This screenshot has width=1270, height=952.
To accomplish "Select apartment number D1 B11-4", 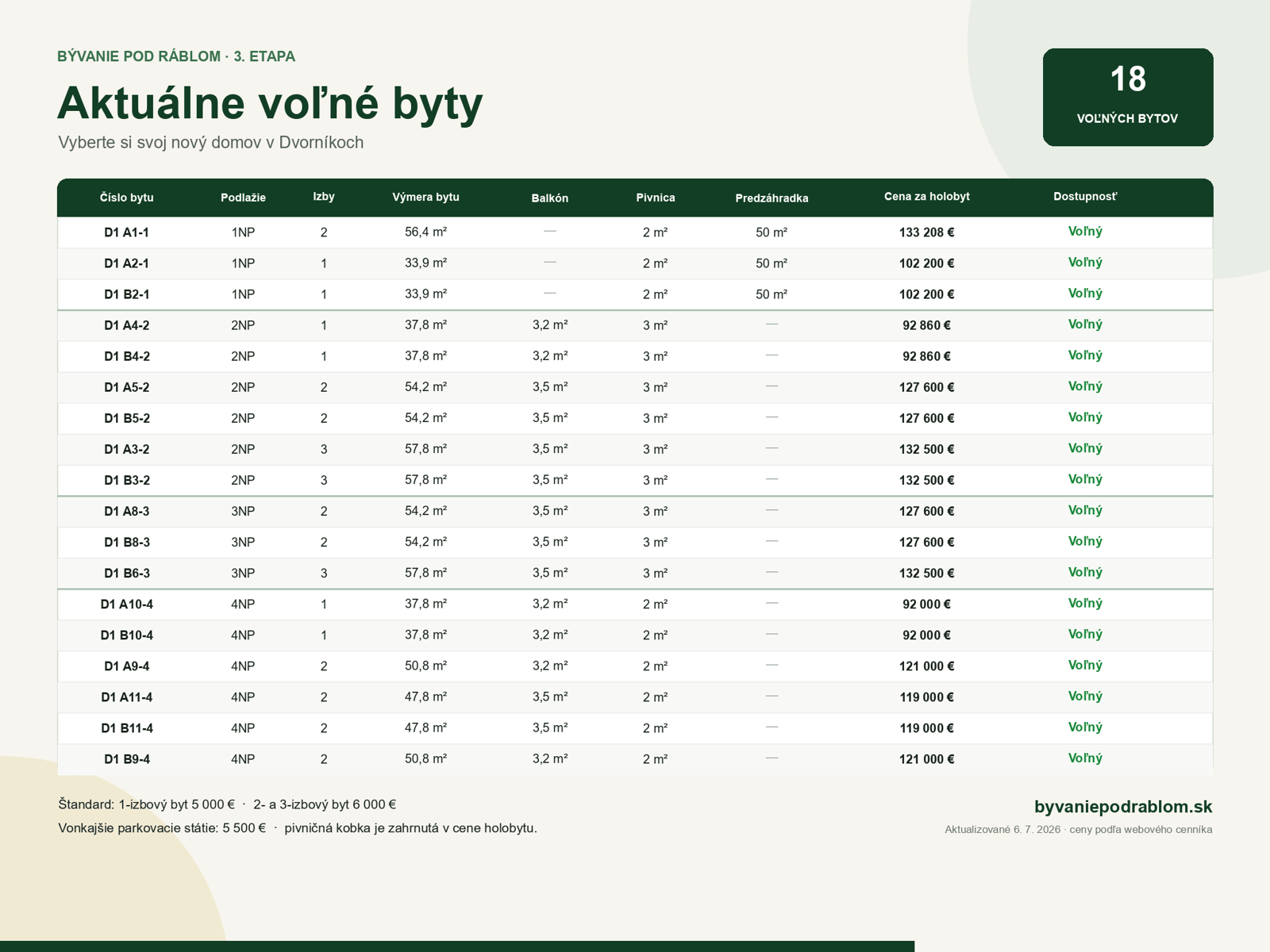I will pyautogui.click(x=127, y=727).
